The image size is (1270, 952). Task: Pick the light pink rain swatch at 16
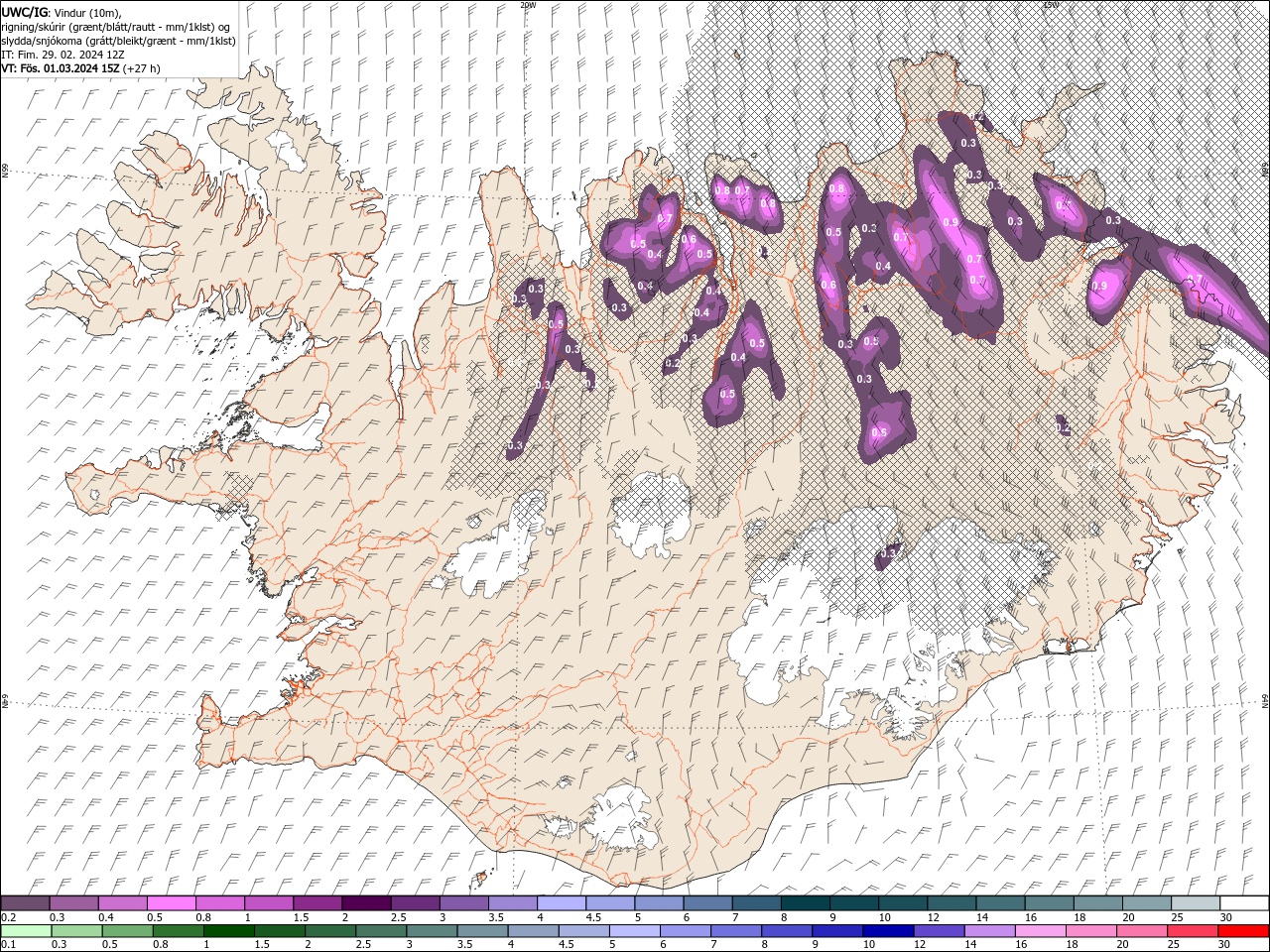(x=1040, y=930)
